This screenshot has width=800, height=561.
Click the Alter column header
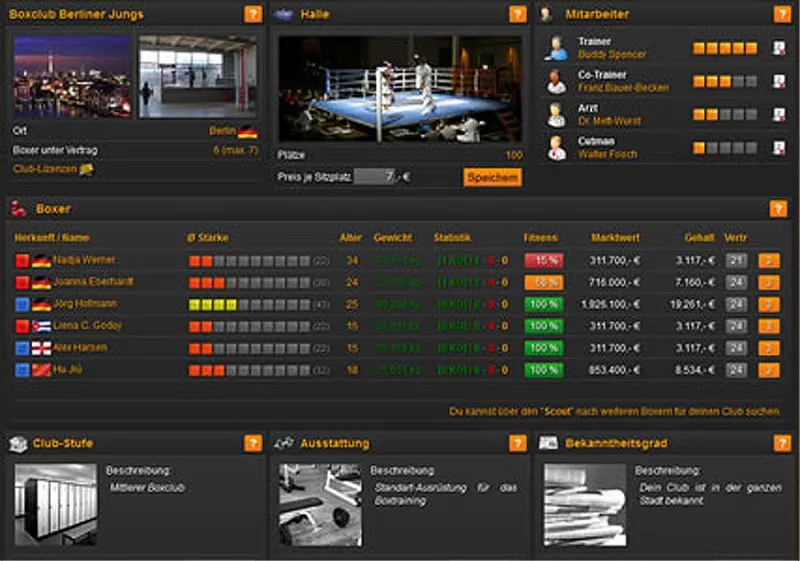(x=351, y=237)
